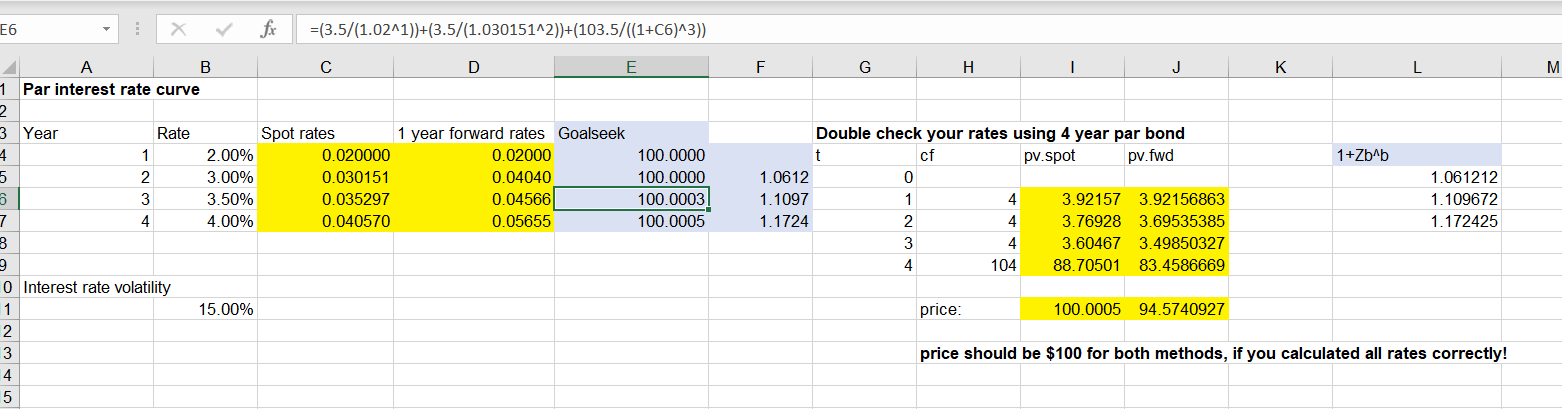Select cell 1.172425 in column L

point(1417,221)
